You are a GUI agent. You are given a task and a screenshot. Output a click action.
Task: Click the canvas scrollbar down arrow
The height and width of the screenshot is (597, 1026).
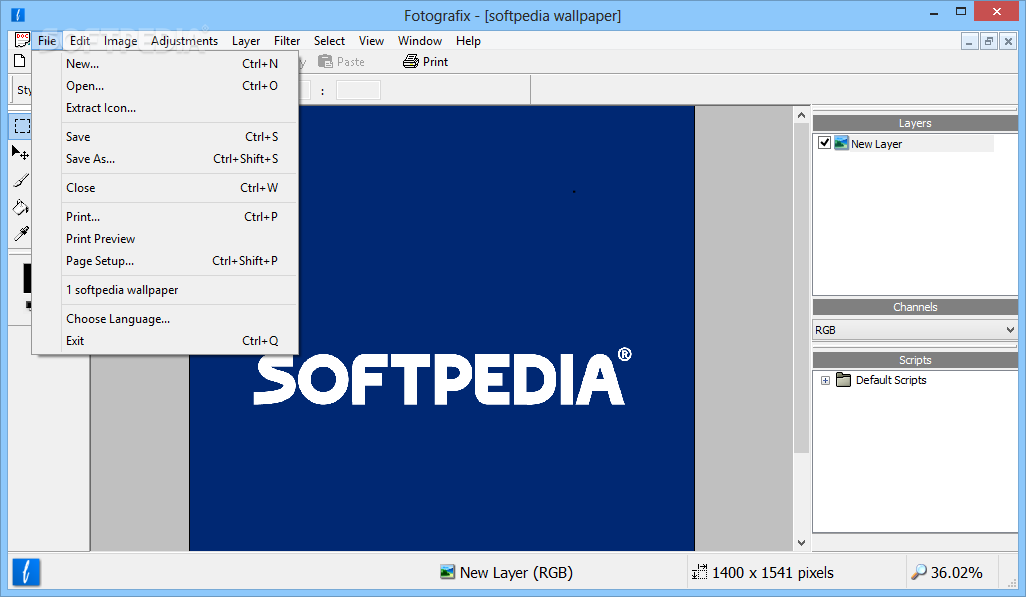click(x=802, y=543)
